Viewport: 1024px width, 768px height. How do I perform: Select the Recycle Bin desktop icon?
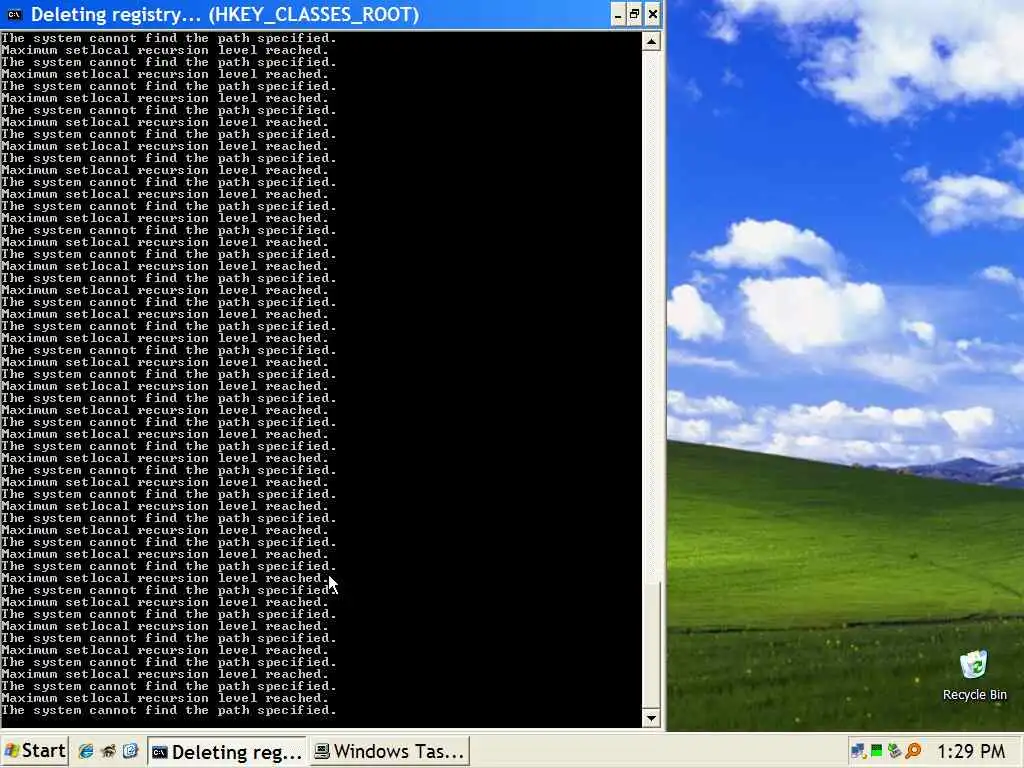(x=974, y=676)
